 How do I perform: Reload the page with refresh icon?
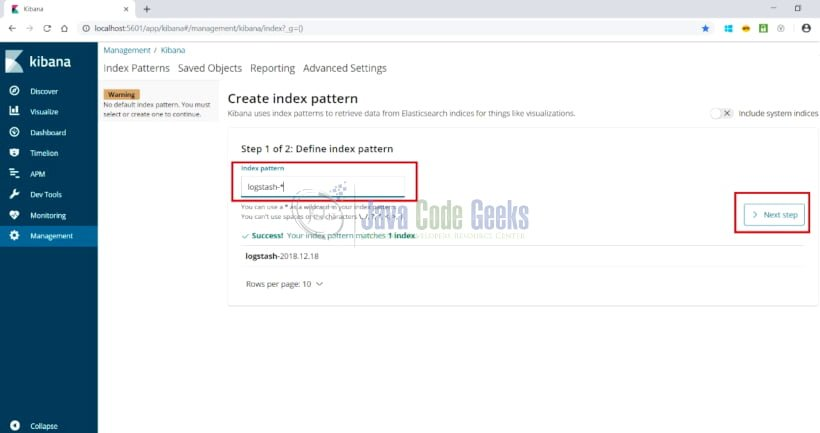pos(47,28)
